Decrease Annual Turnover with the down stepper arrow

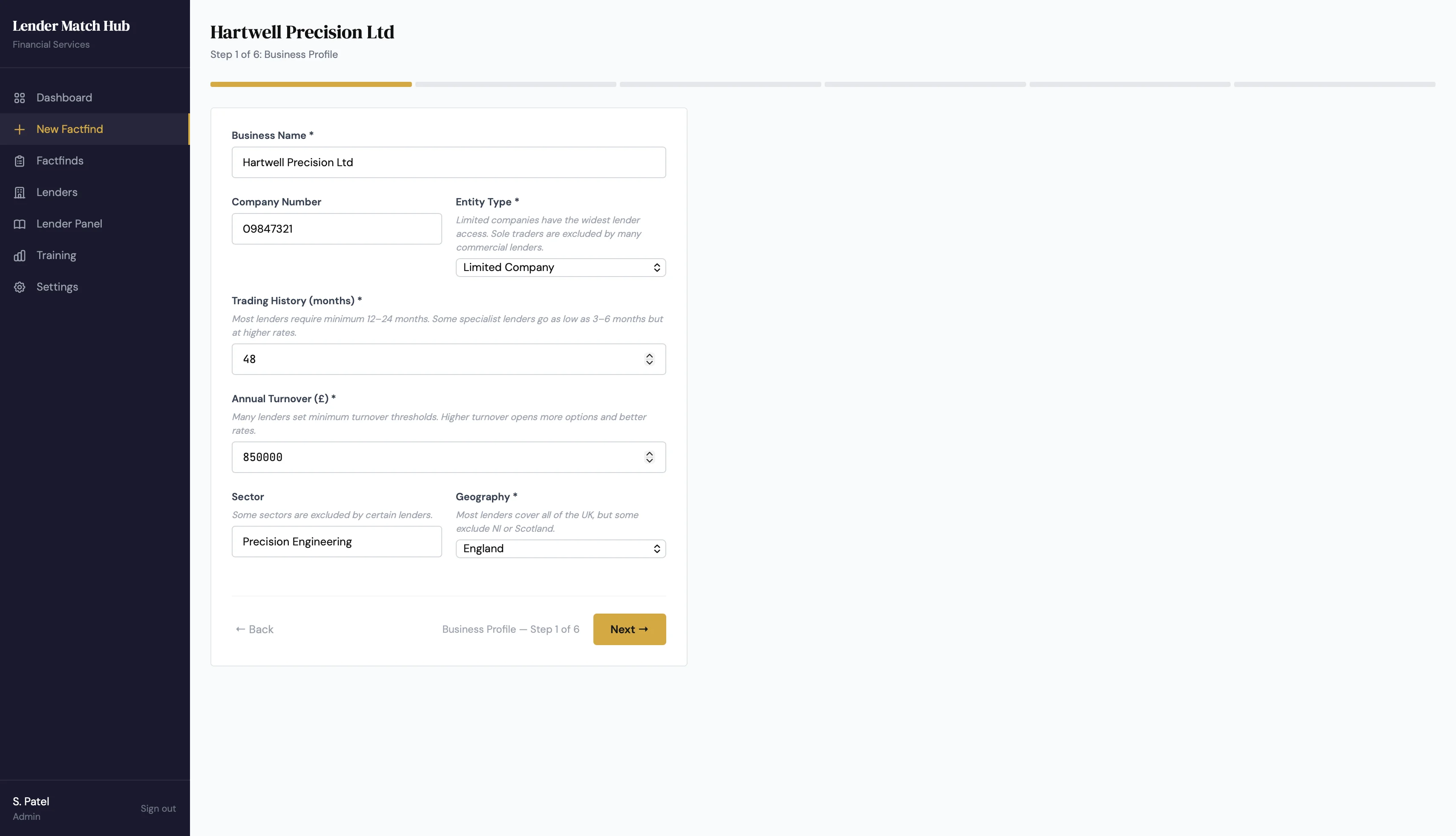[649, 461]
